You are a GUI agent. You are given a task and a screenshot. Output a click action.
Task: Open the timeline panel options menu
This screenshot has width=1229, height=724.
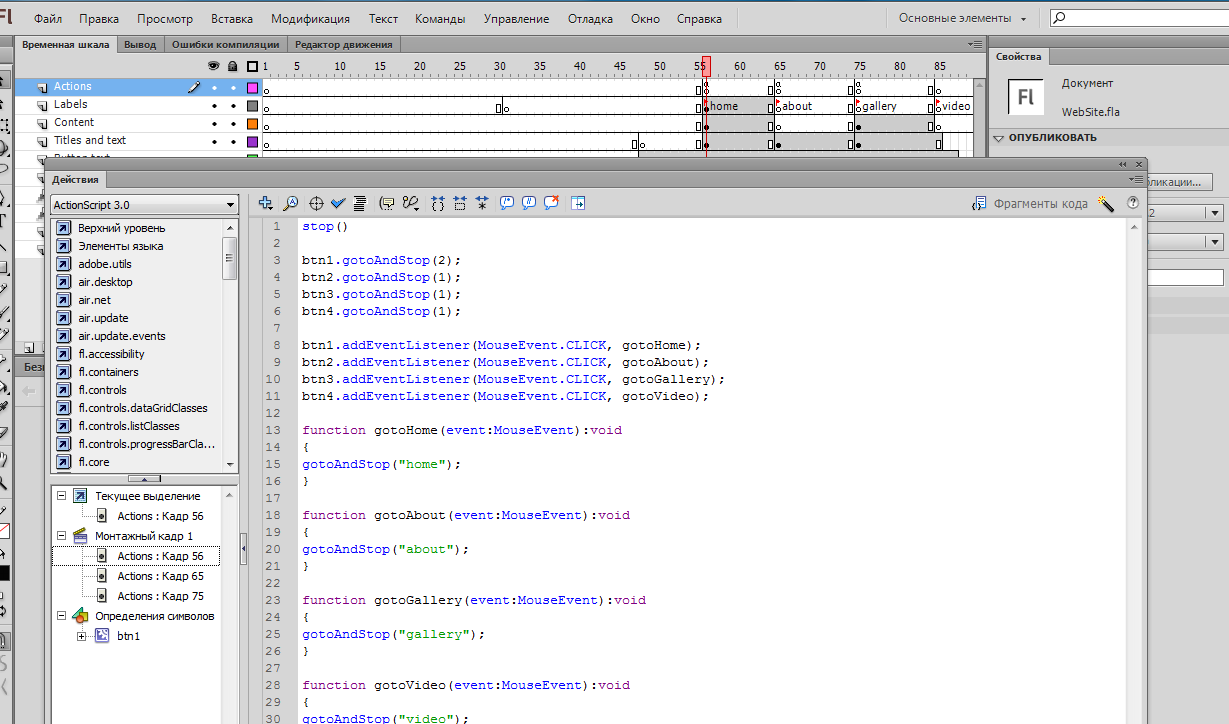(976, 44)
